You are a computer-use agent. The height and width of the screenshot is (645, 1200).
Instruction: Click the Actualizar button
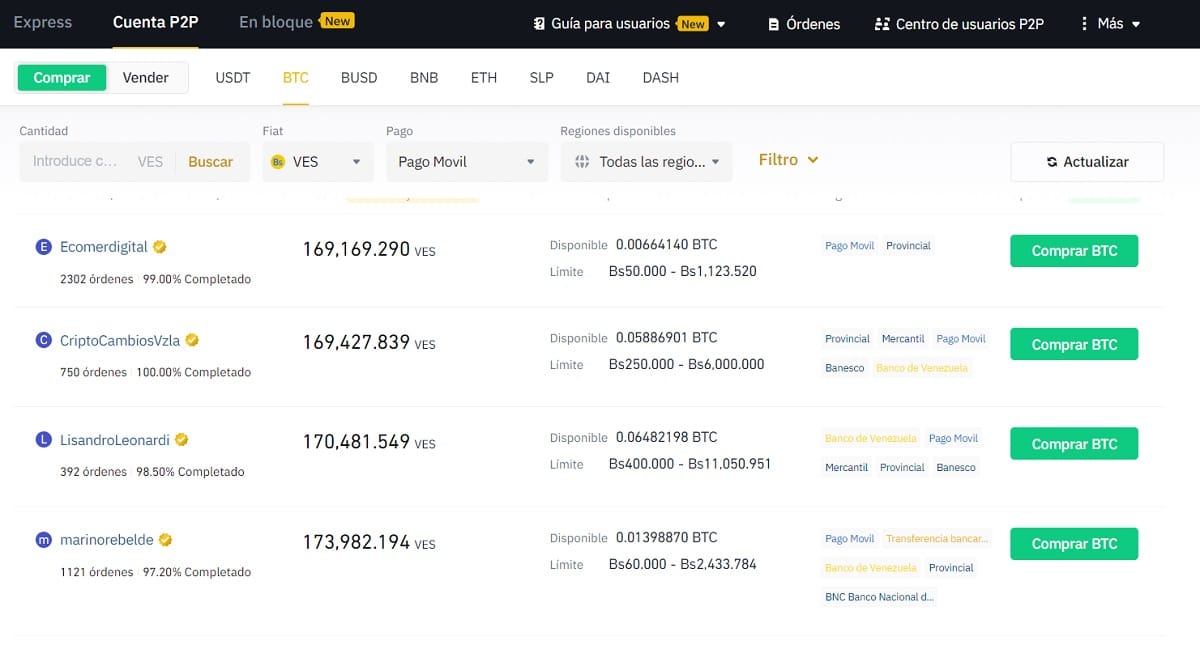[x=1087, y=162]
